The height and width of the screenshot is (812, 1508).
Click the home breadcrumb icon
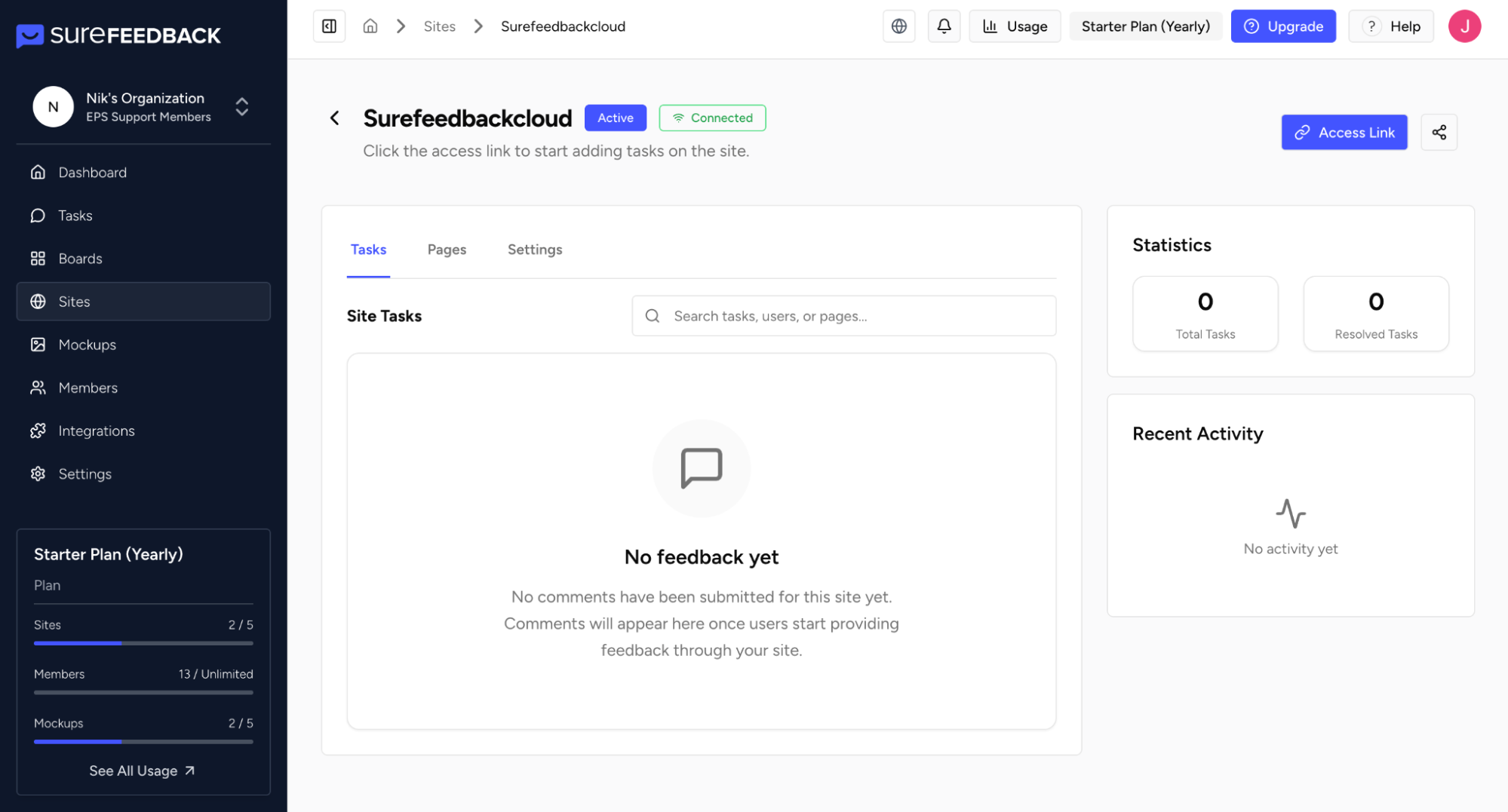(370, 26)
